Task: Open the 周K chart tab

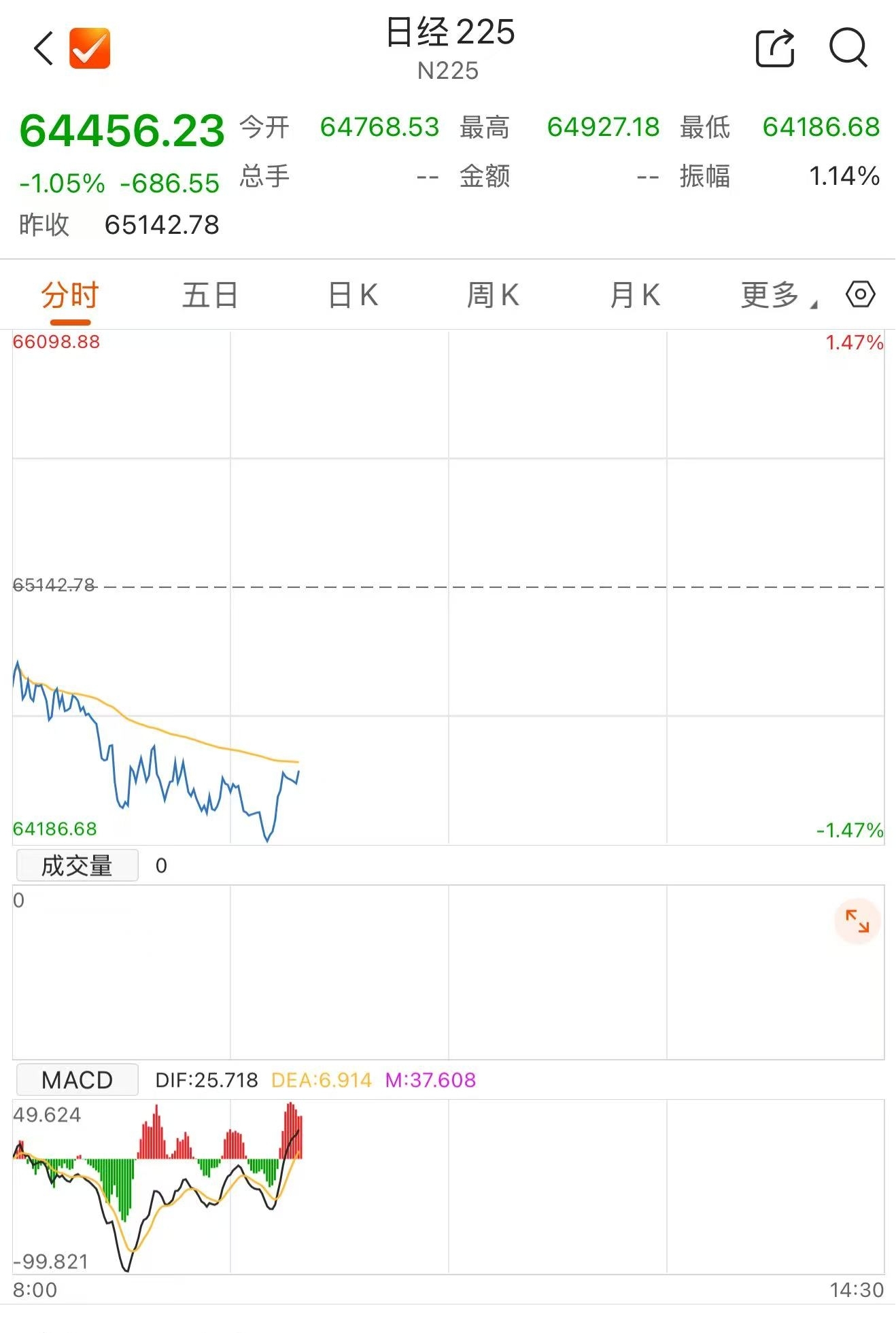Action: click(x=493, y=296)
